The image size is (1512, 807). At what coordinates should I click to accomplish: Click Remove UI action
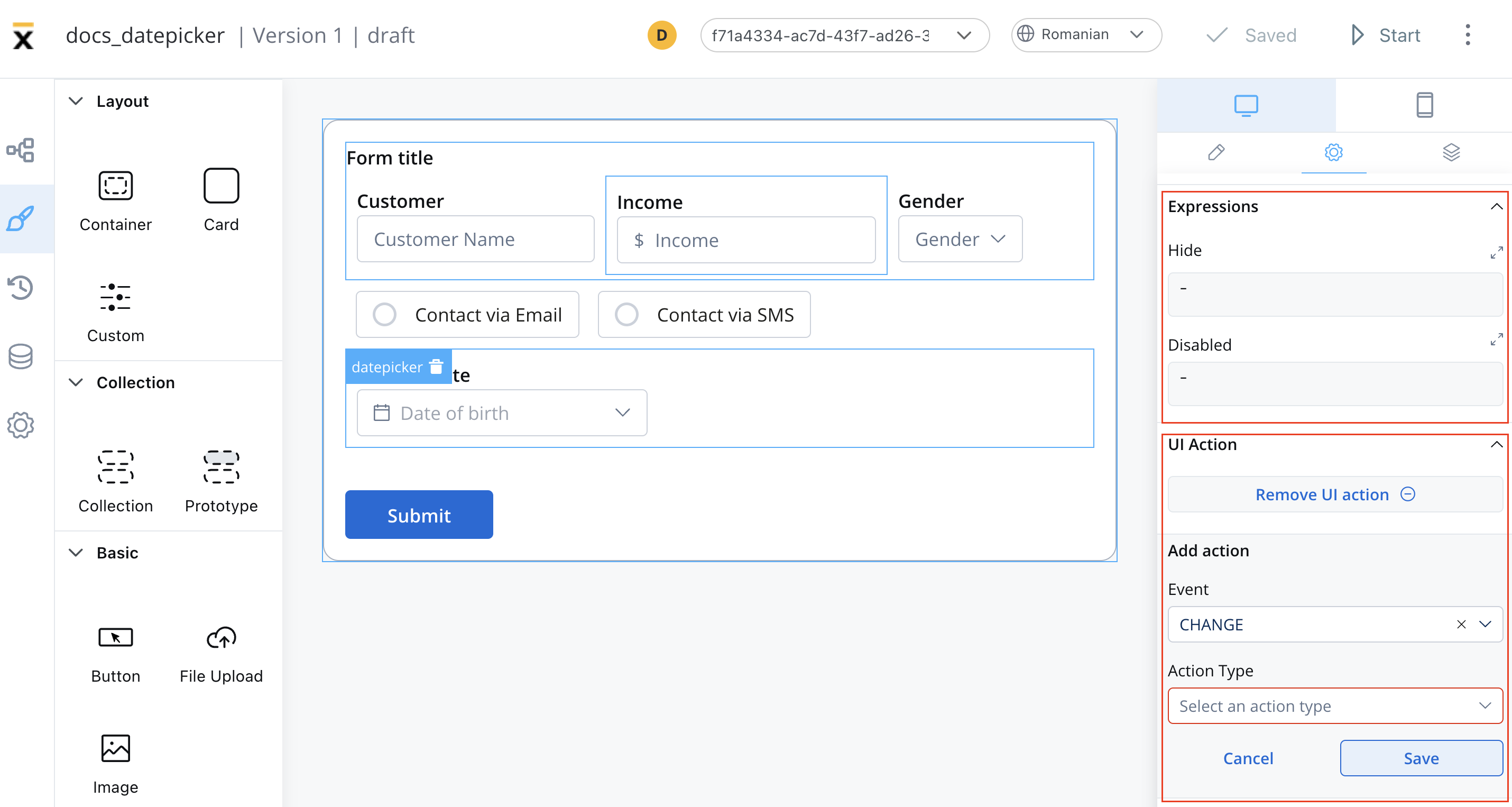[1335, 494]
